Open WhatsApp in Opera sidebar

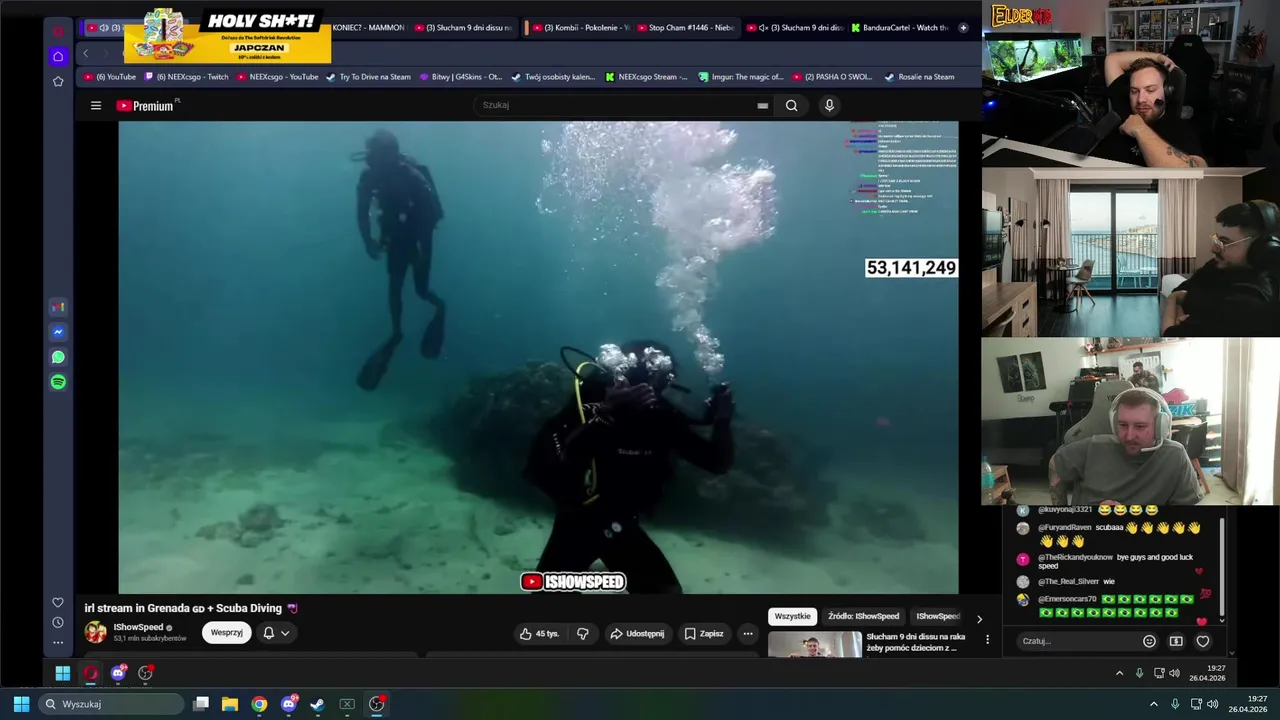58,357
